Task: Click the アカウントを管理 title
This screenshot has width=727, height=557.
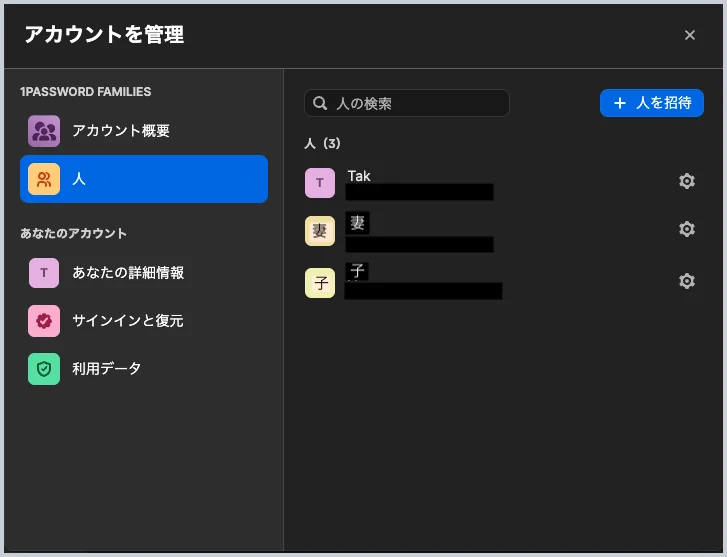Action: click(x=104, y=35)
